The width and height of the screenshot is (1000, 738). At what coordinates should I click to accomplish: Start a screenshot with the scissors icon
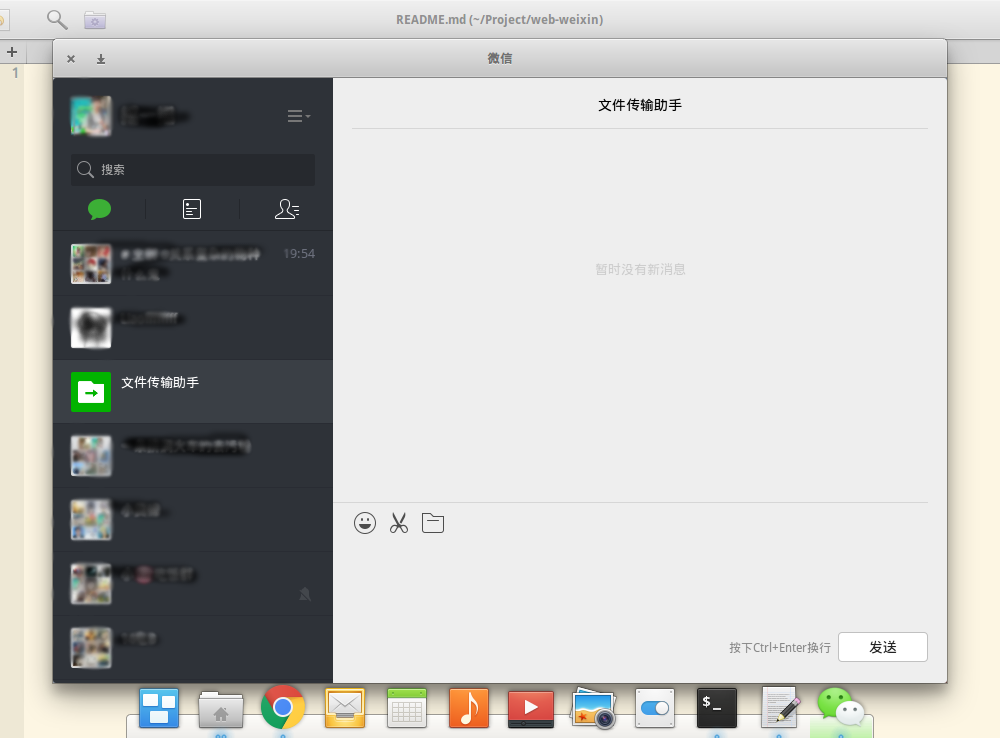399,523
